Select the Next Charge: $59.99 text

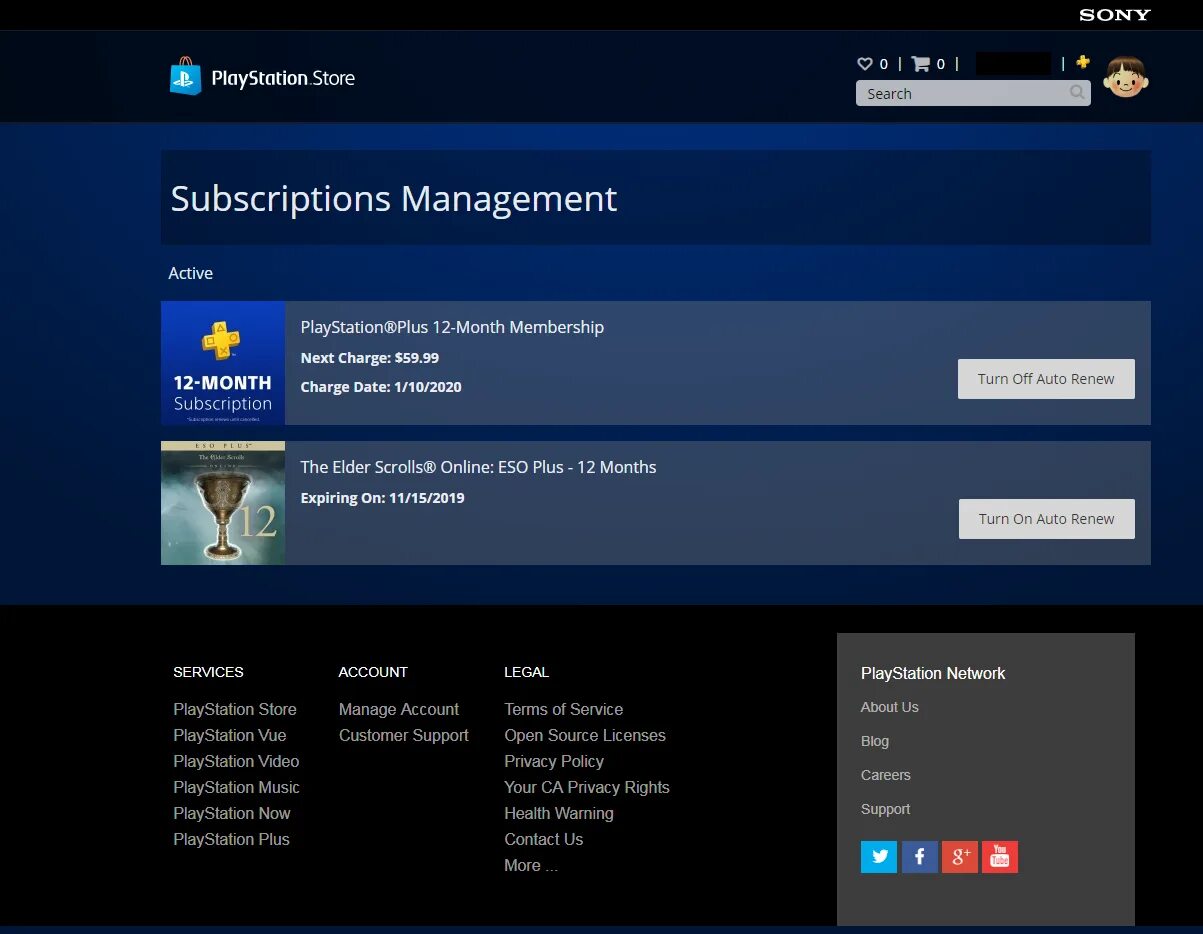pyautogui.click(x=370, y=358)
